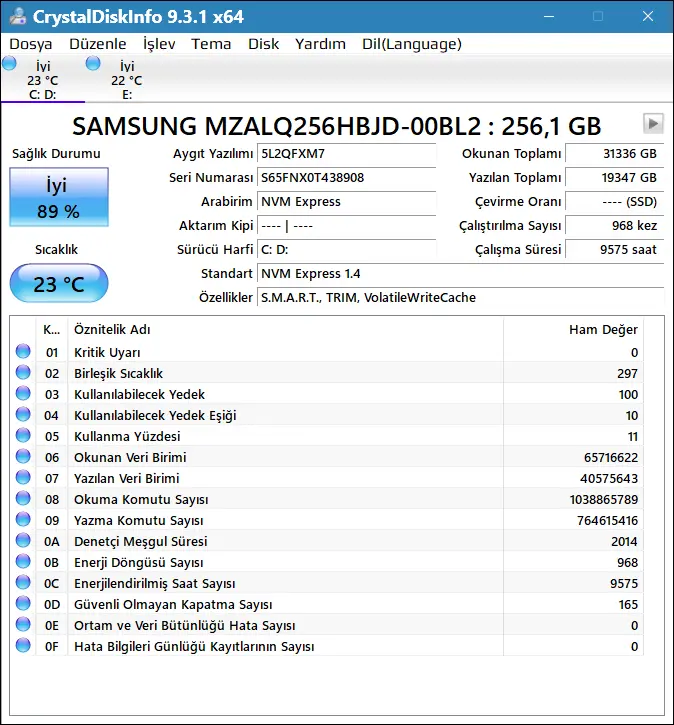Click the Ham Değer column header
This screenshot has height=725, width=674.
click(x=573, y=330)
